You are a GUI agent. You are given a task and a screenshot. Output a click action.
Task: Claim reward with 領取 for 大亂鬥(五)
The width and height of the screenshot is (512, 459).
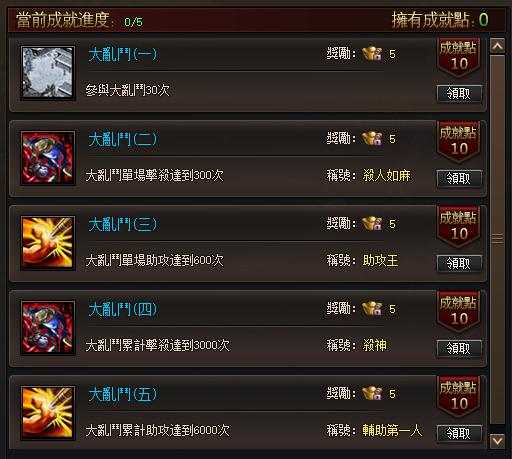[459, 434]
